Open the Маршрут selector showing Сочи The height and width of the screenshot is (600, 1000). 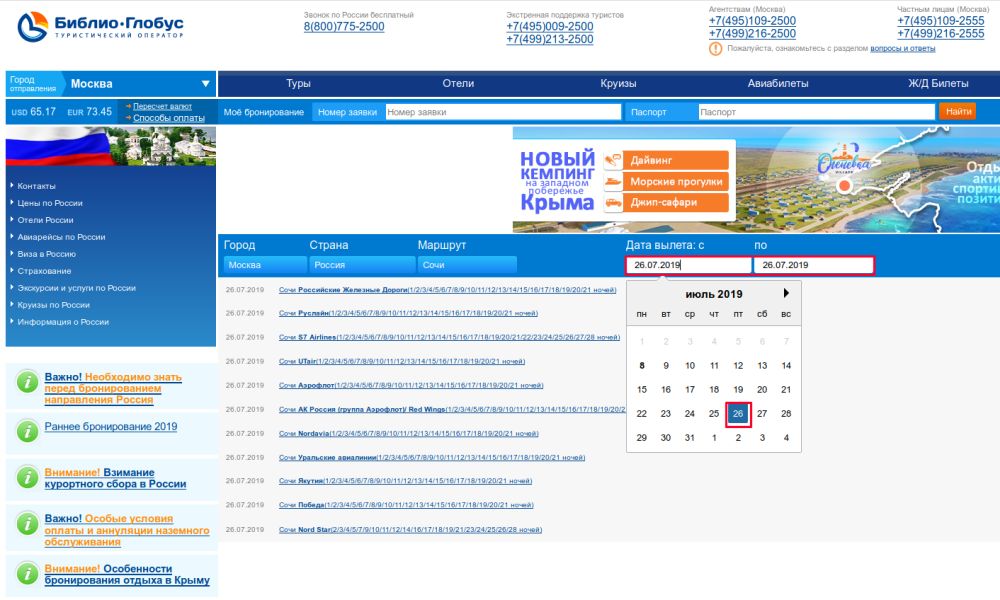467,265
